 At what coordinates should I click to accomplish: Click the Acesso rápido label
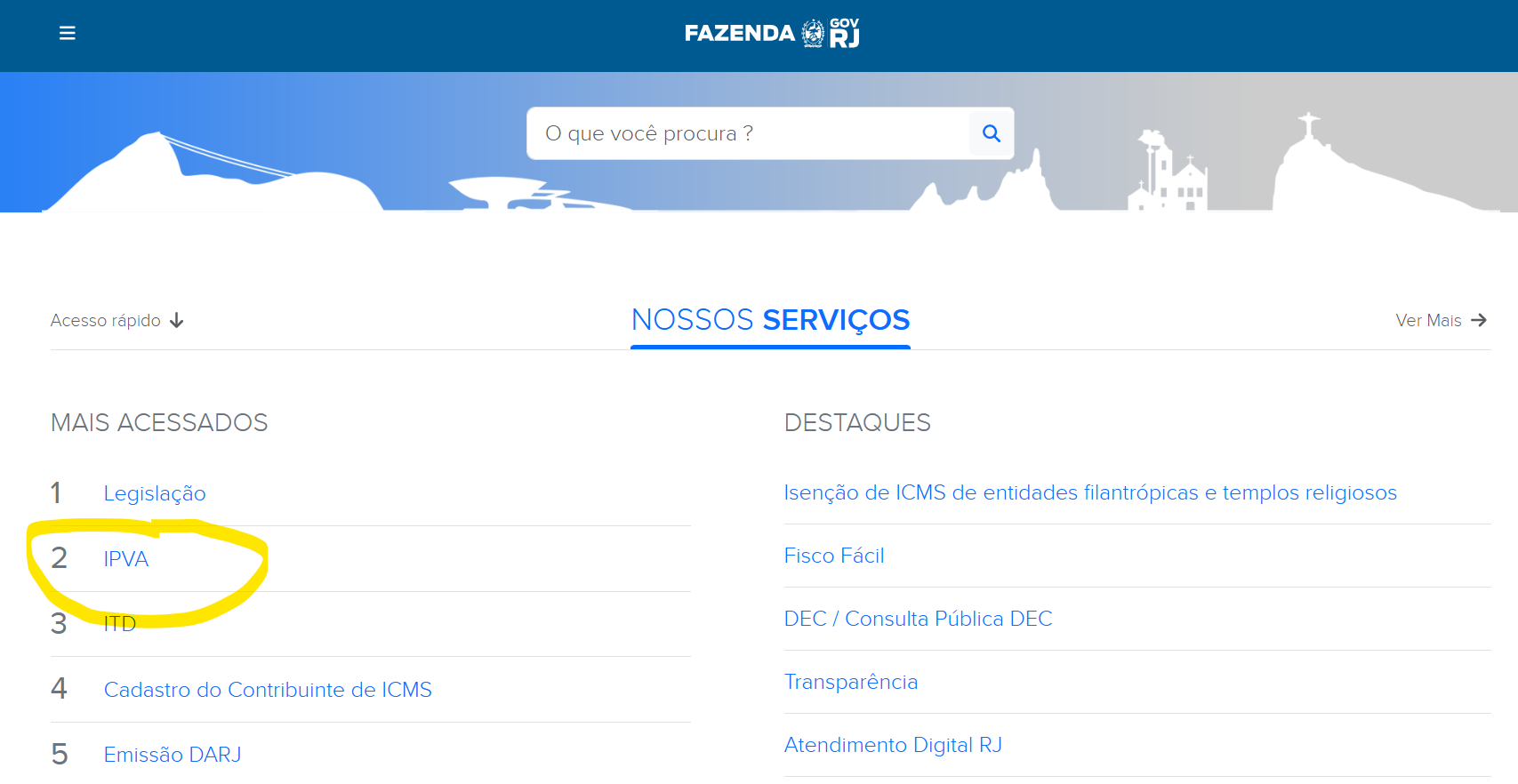tap(106, 320)
